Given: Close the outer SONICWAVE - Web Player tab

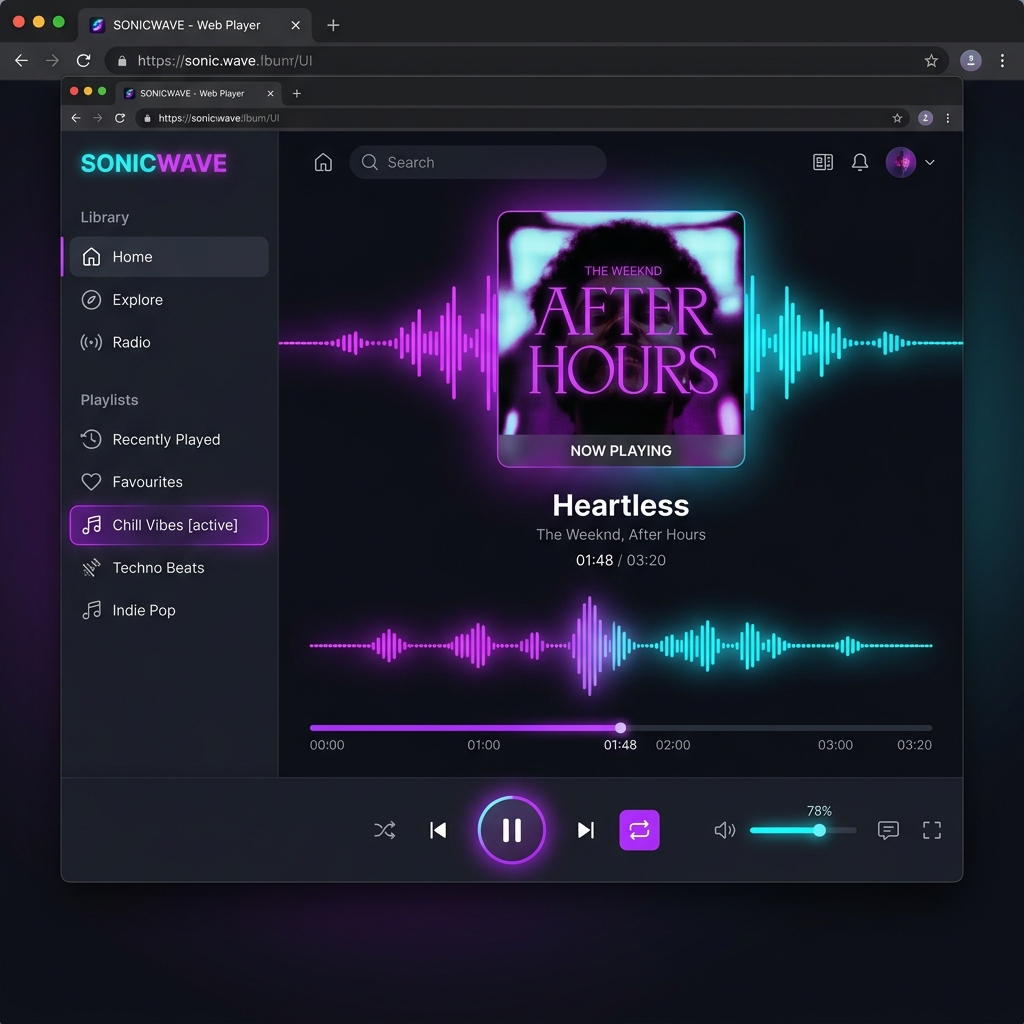Looking at the screenshot, I should [295, 25].
